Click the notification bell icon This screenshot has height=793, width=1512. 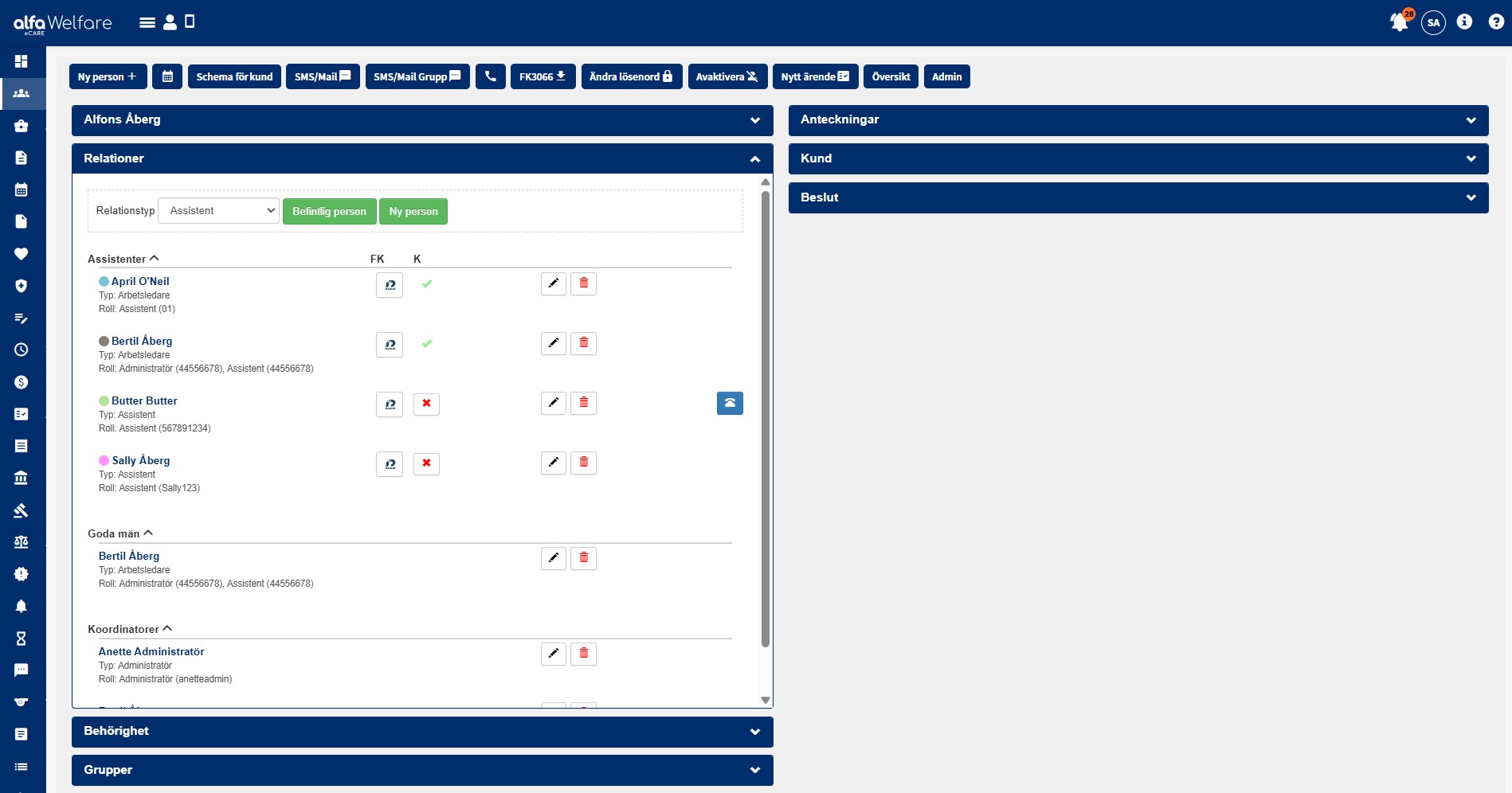[1399, 22]
